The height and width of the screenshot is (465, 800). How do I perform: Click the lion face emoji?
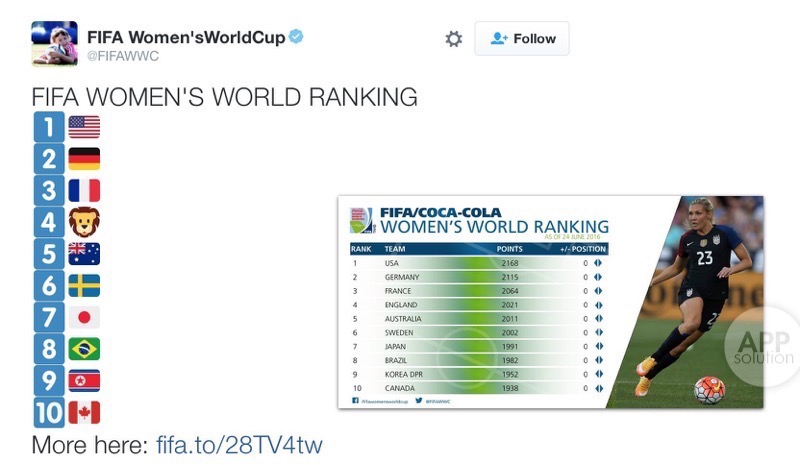[x=84, y=222]
